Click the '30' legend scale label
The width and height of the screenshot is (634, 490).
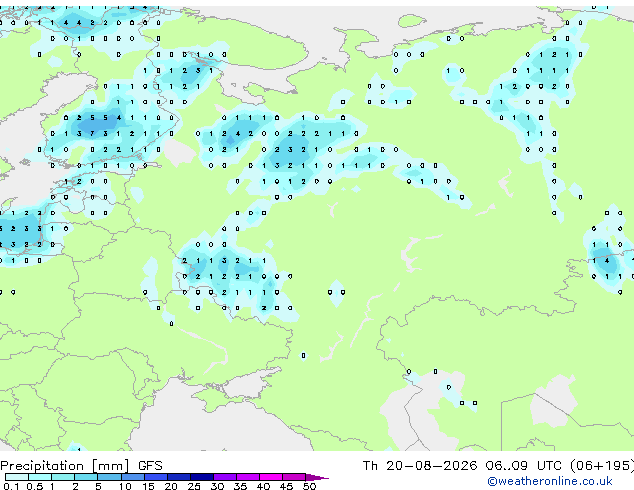(217, 486)
